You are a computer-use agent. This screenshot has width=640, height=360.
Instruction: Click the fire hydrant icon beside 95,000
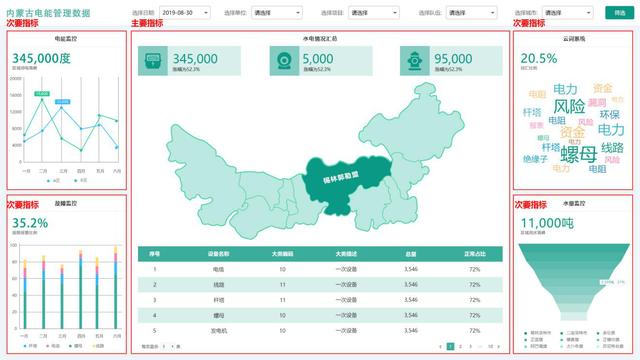(x=415, y=61)
